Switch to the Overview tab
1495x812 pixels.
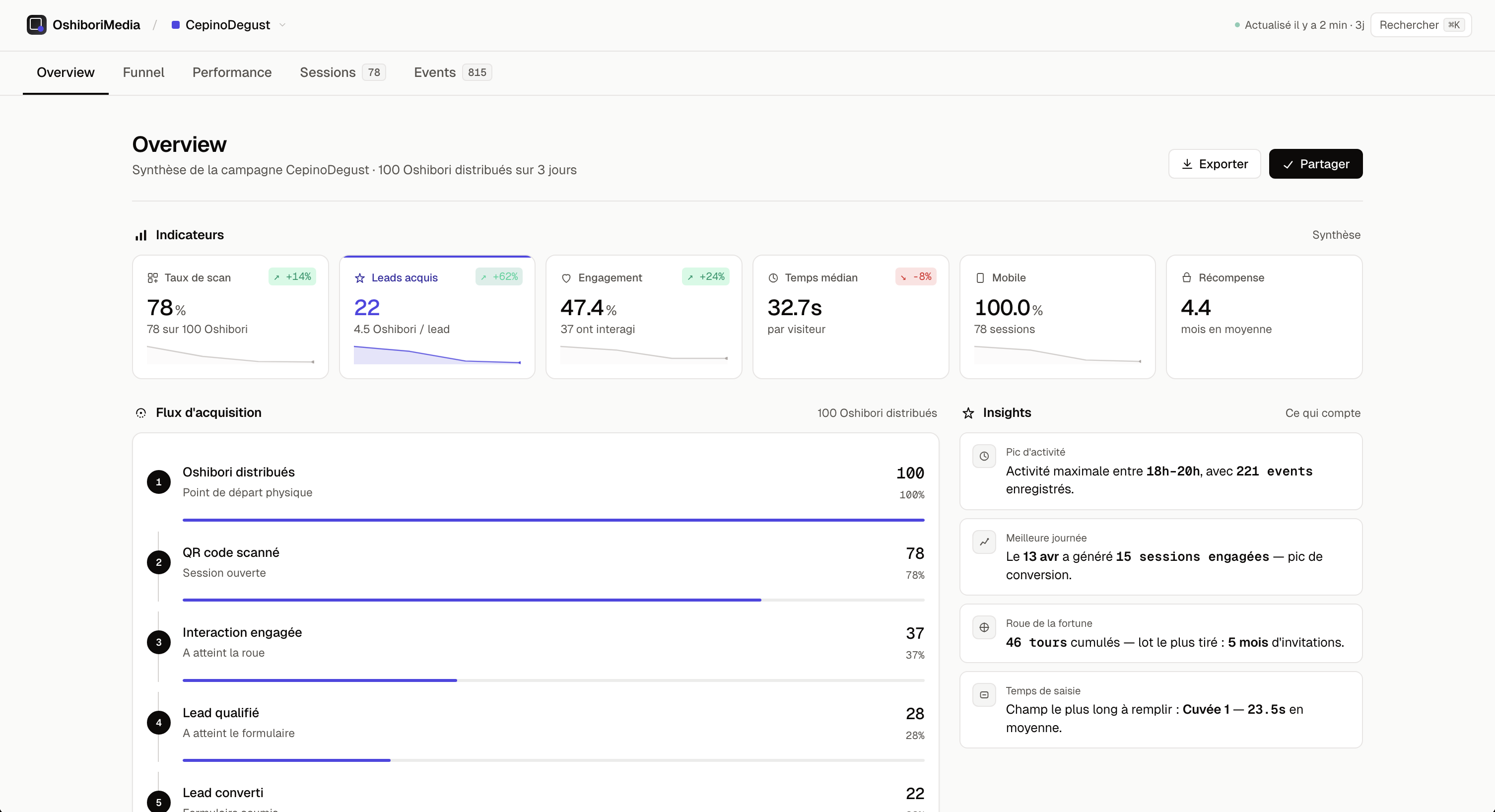[x=66, y=72]
